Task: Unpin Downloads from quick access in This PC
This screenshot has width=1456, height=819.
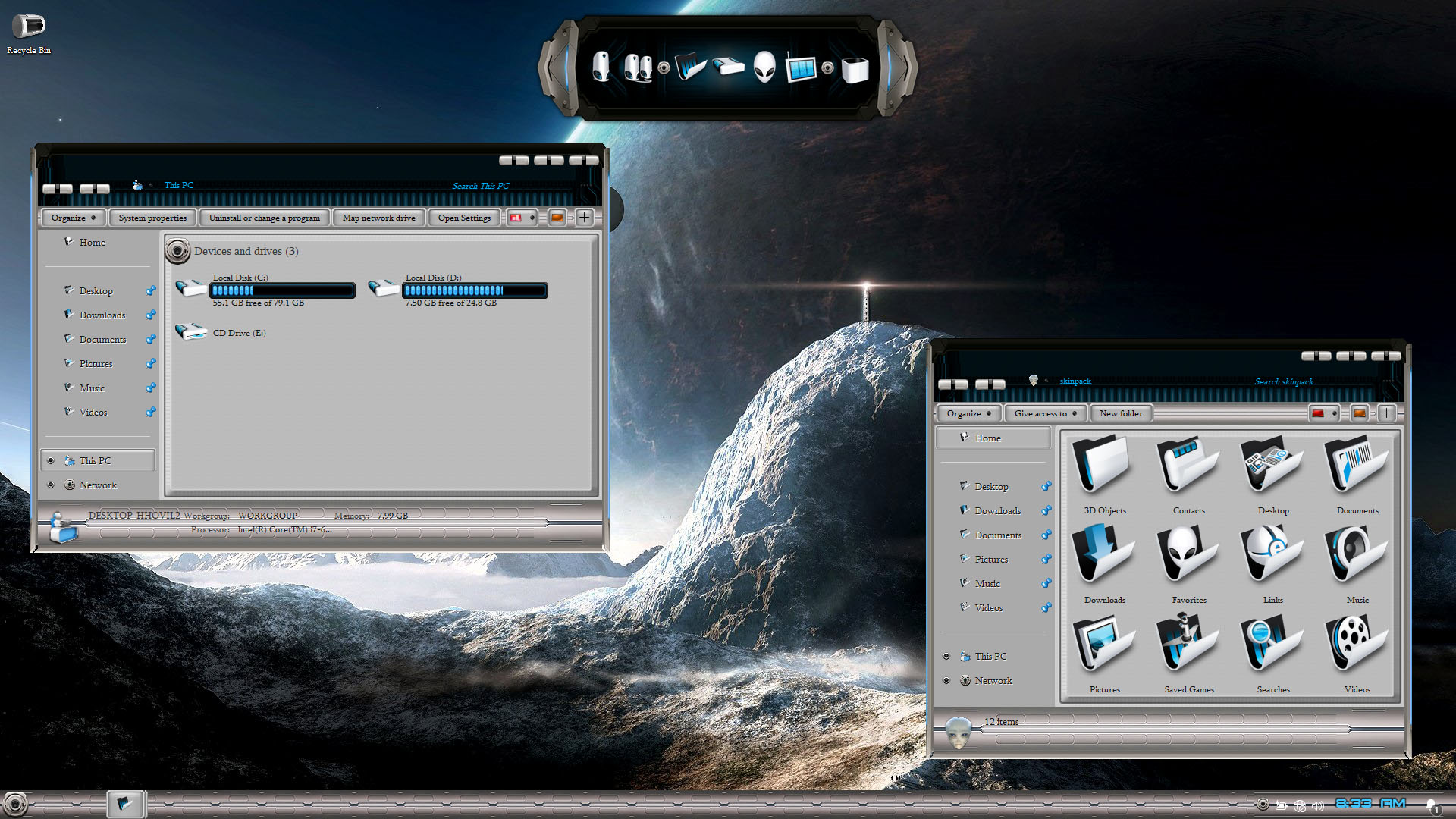Action: click(x=151, y=315)
